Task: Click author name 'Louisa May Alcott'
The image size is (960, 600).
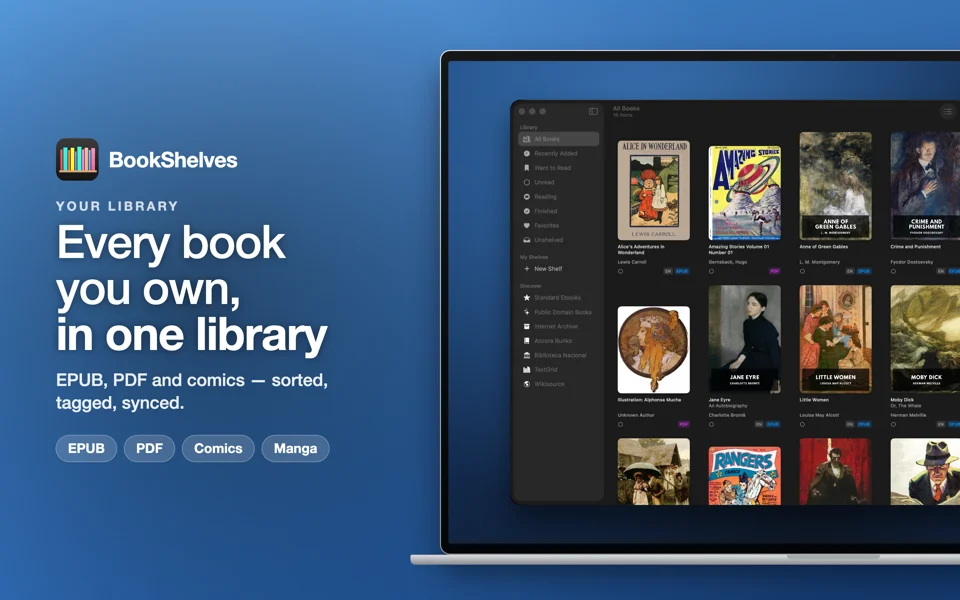Action: pyautogui.click(x=819, y=415)
